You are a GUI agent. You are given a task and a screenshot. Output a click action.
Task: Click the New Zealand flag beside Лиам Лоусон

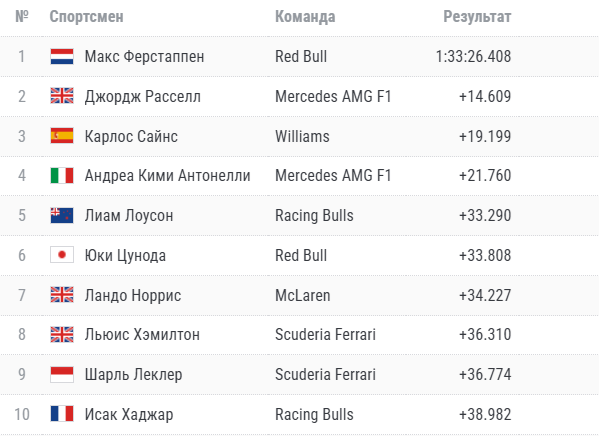coord(62,216)
